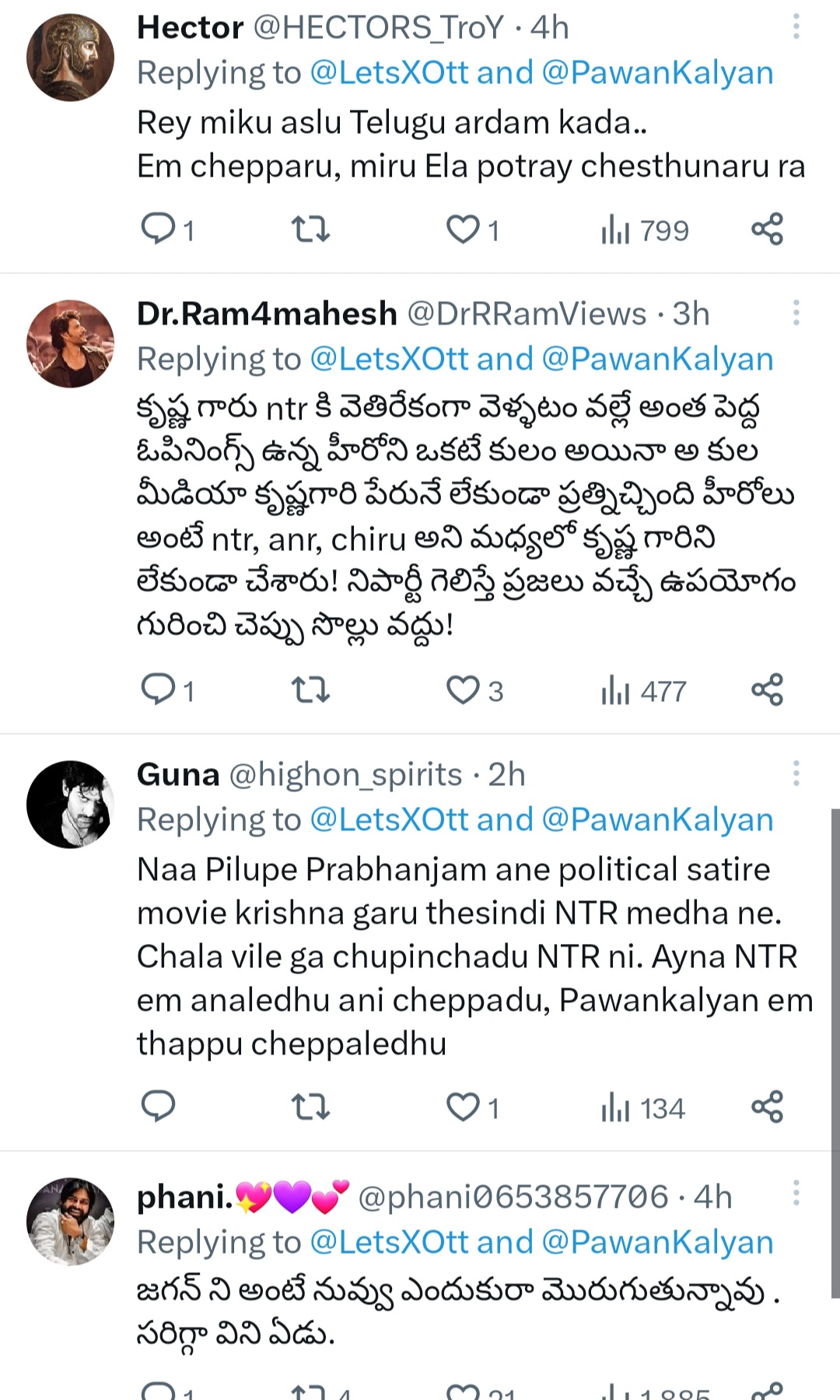Share Guna's tweet

767,1107
